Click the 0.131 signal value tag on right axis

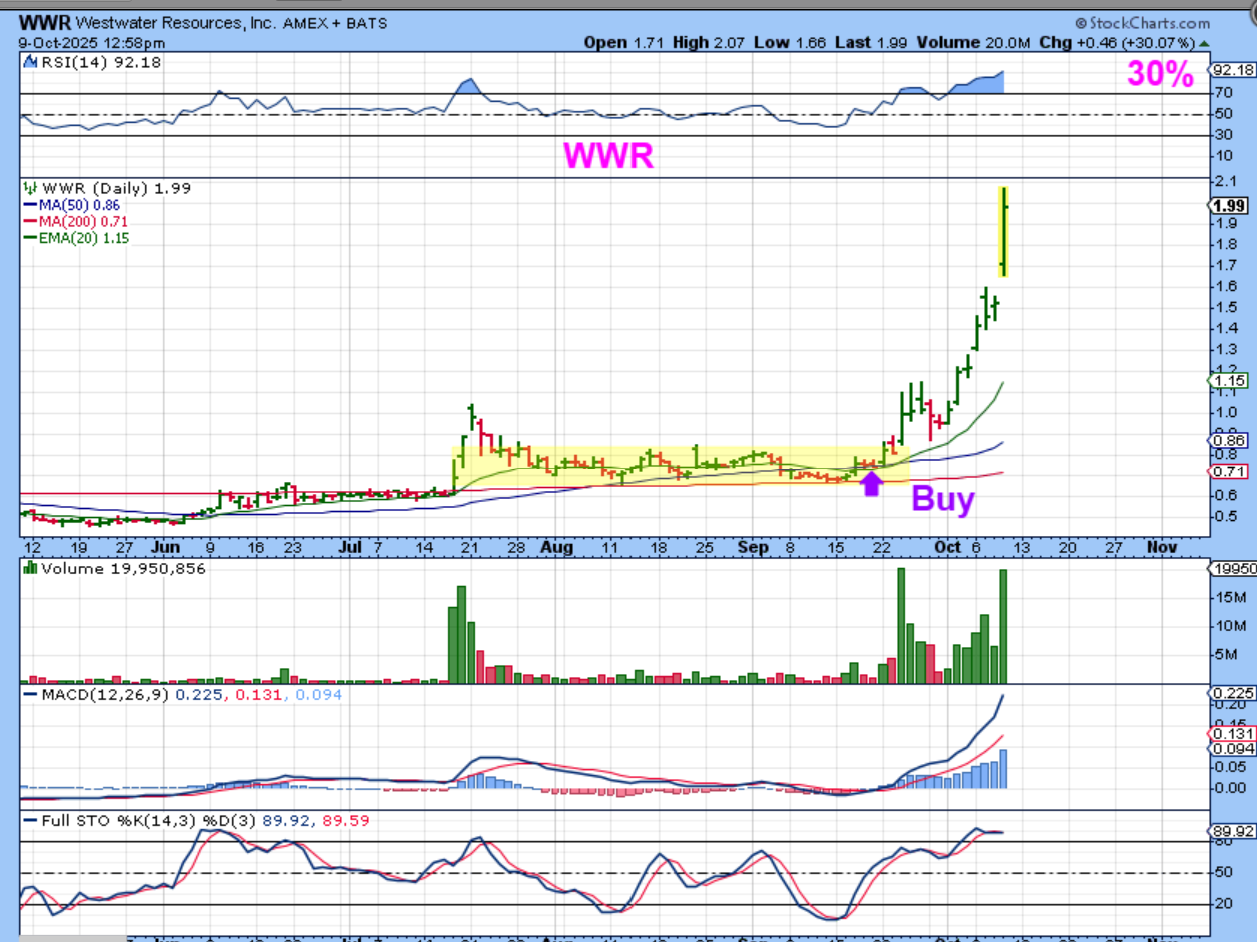click(1231, 733)
